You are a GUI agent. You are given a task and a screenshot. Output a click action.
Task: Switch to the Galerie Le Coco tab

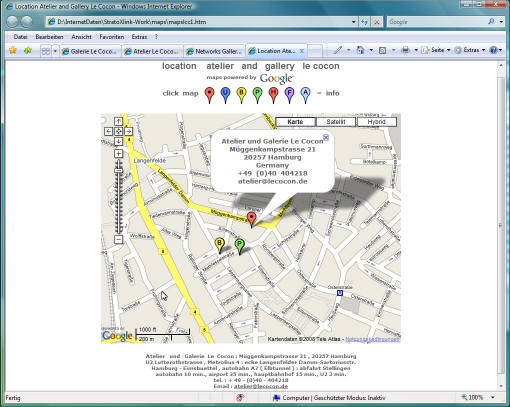(x=90, y=51)
